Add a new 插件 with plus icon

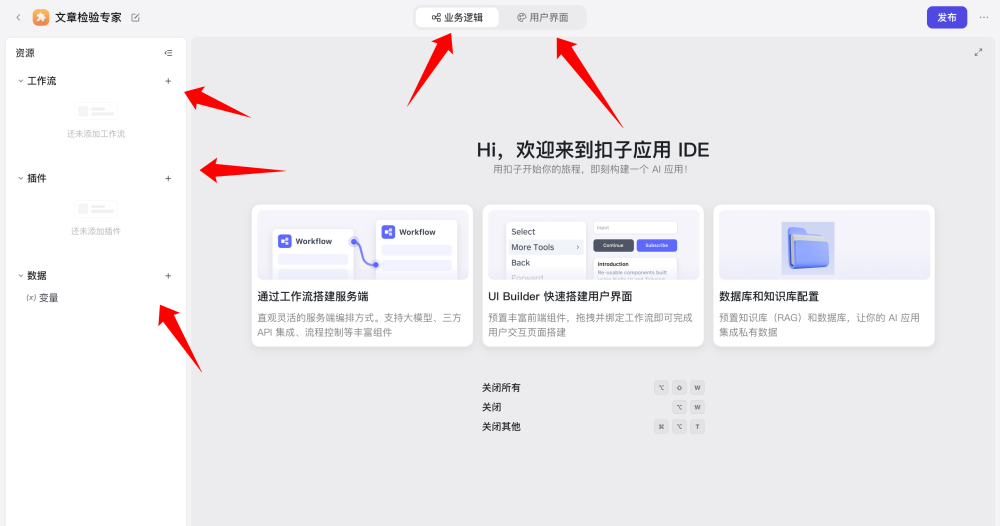168,179
